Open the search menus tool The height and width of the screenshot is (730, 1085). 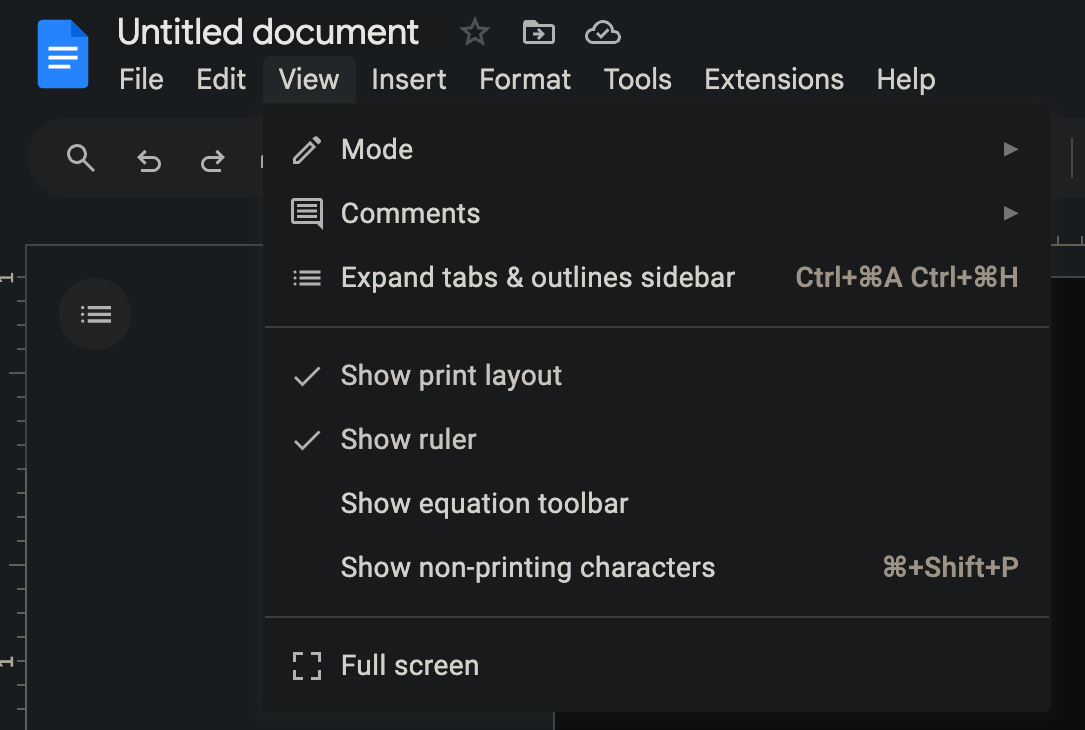(81, 158)
